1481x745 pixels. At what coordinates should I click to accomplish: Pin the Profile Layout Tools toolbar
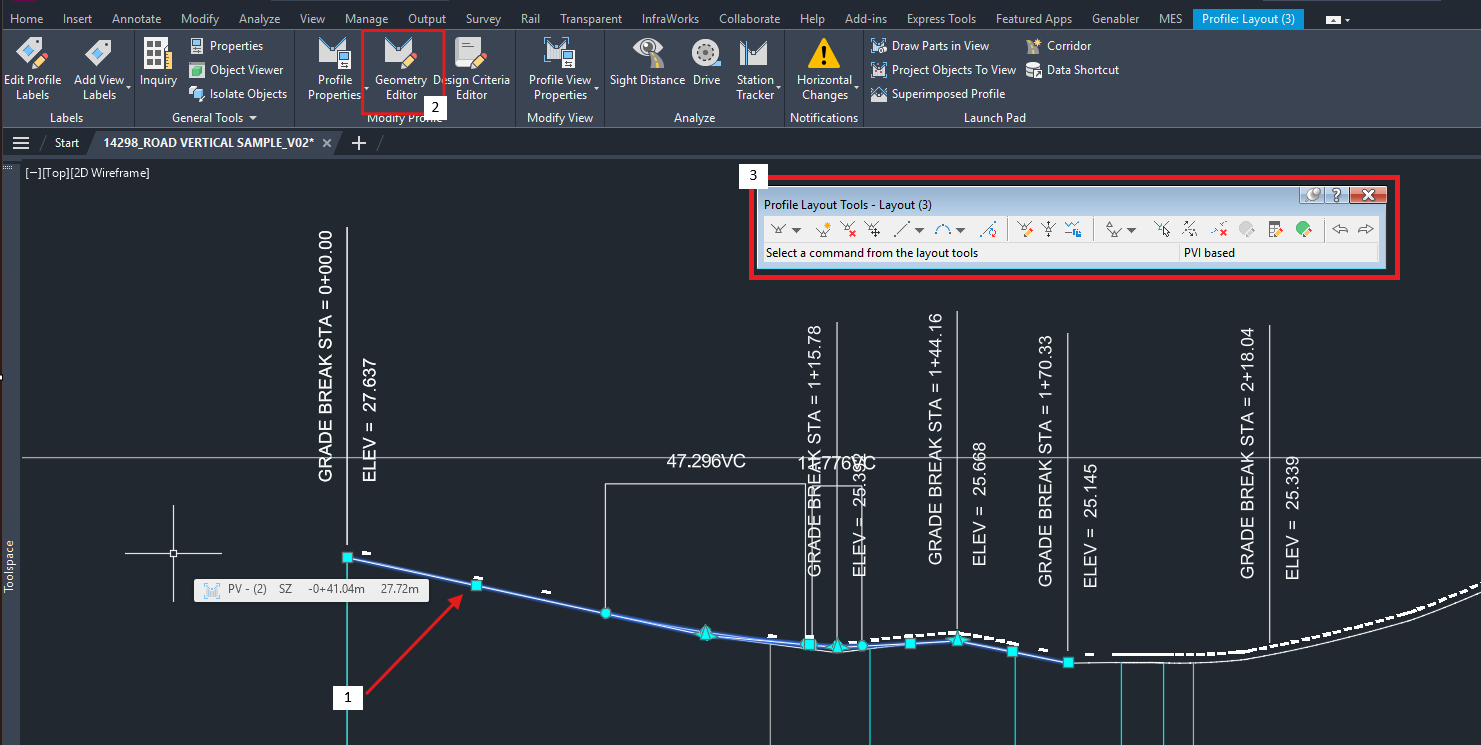click(1313, 196)
